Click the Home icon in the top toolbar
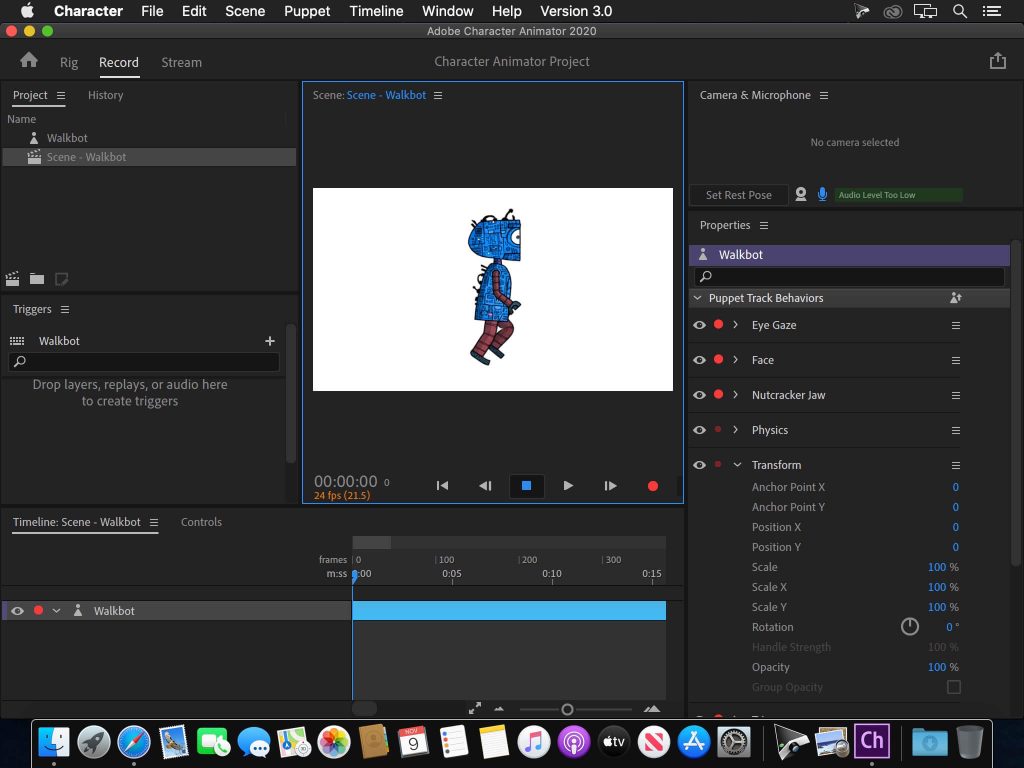Screen dimensions: 1024x768 click(29, 61)
